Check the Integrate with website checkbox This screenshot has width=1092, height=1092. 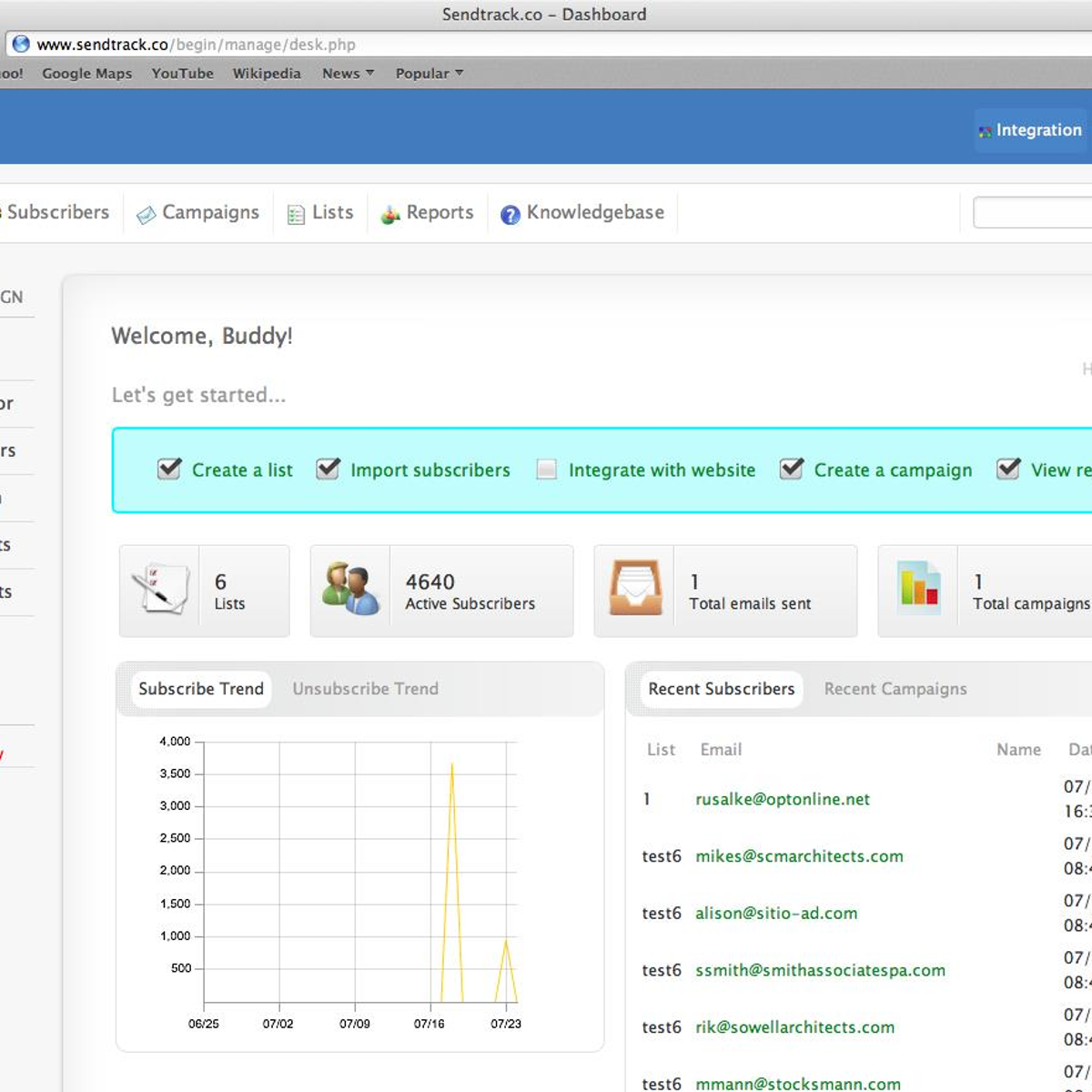(x=546, y=470)
